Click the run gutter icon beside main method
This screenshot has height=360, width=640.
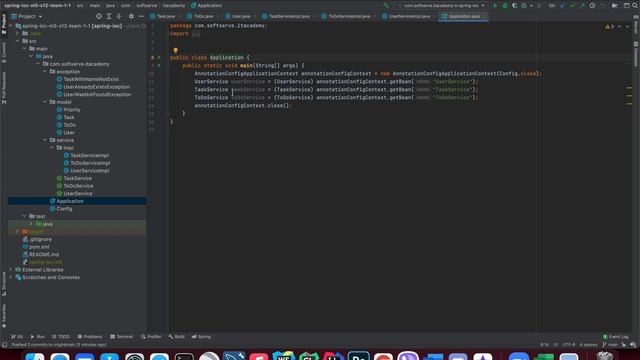click(x=159, y=65)
